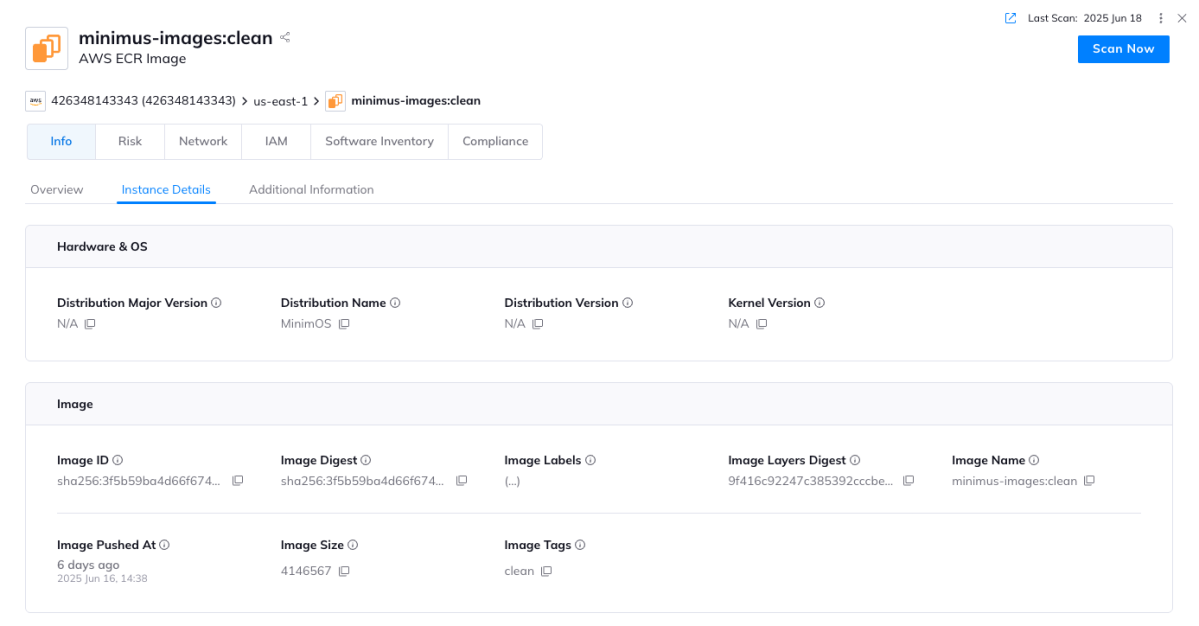1199x626 pixels.
Task: Click us-east-1 region in breadcrumb
Action: pos(281,101)
